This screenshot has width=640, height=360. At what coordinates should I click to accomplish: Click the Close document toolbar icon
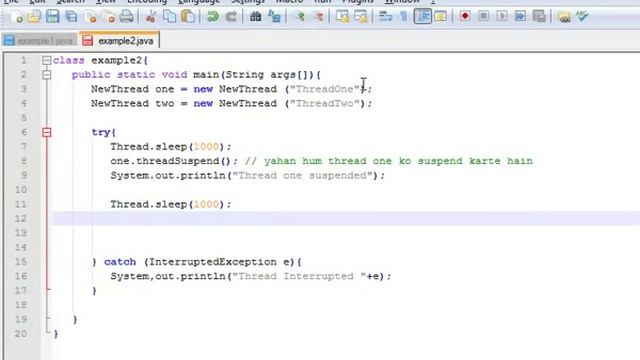90,17
